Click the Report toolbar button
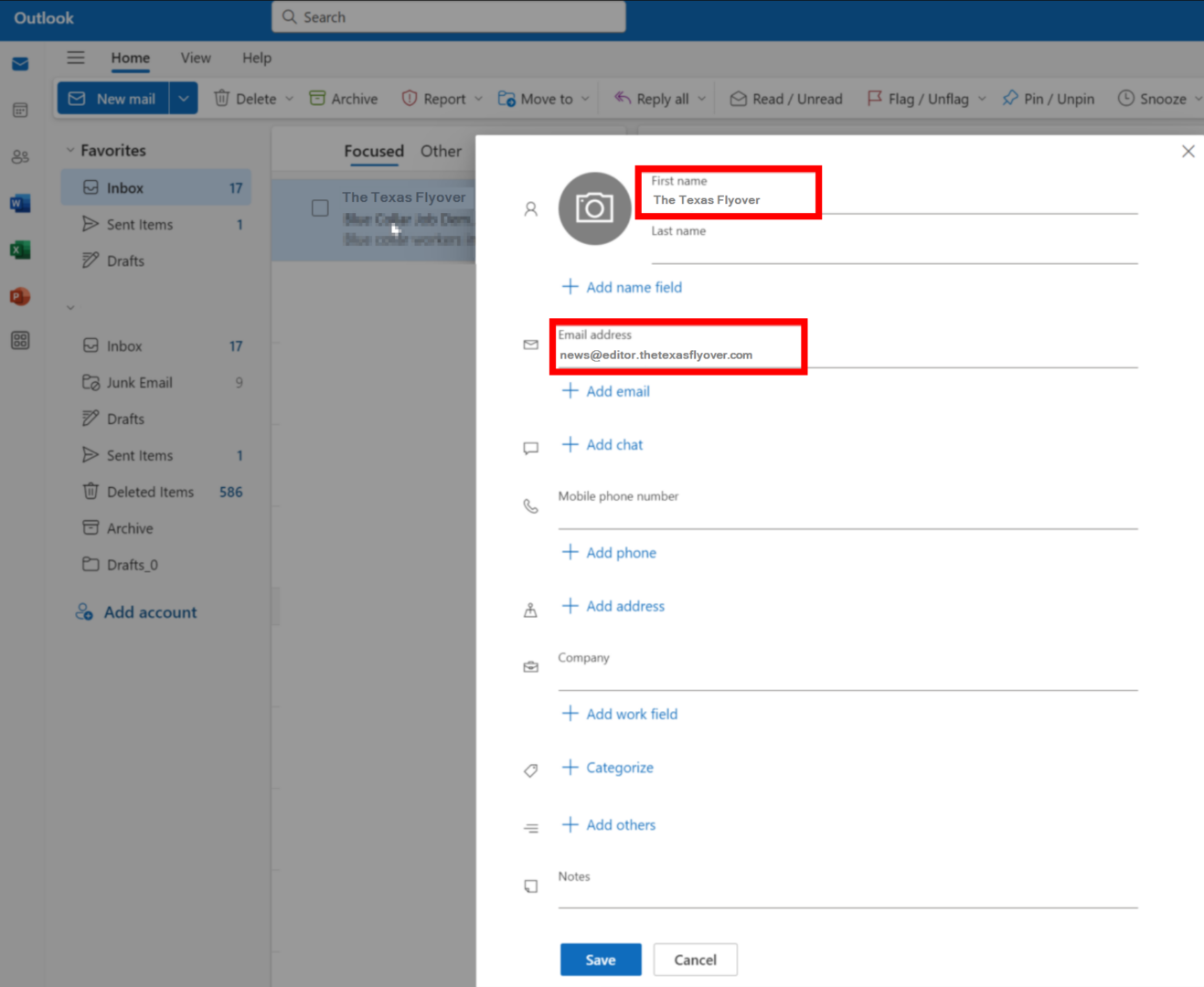The image size is (1204, 987). [434, 99]
